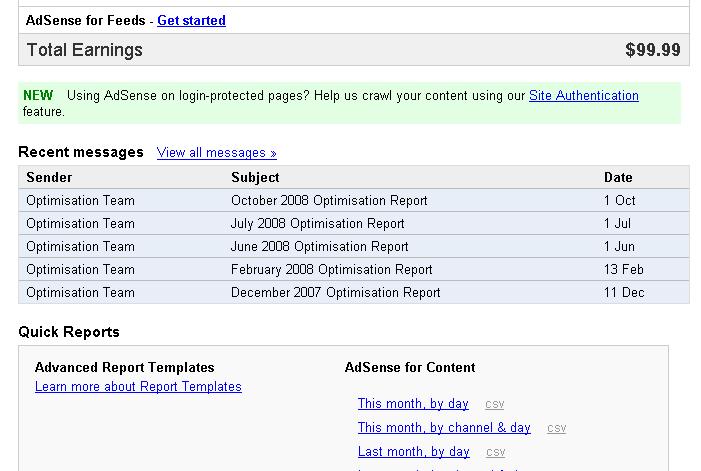Click the Total Earnings amount $99.99

(x=652, y=50)
